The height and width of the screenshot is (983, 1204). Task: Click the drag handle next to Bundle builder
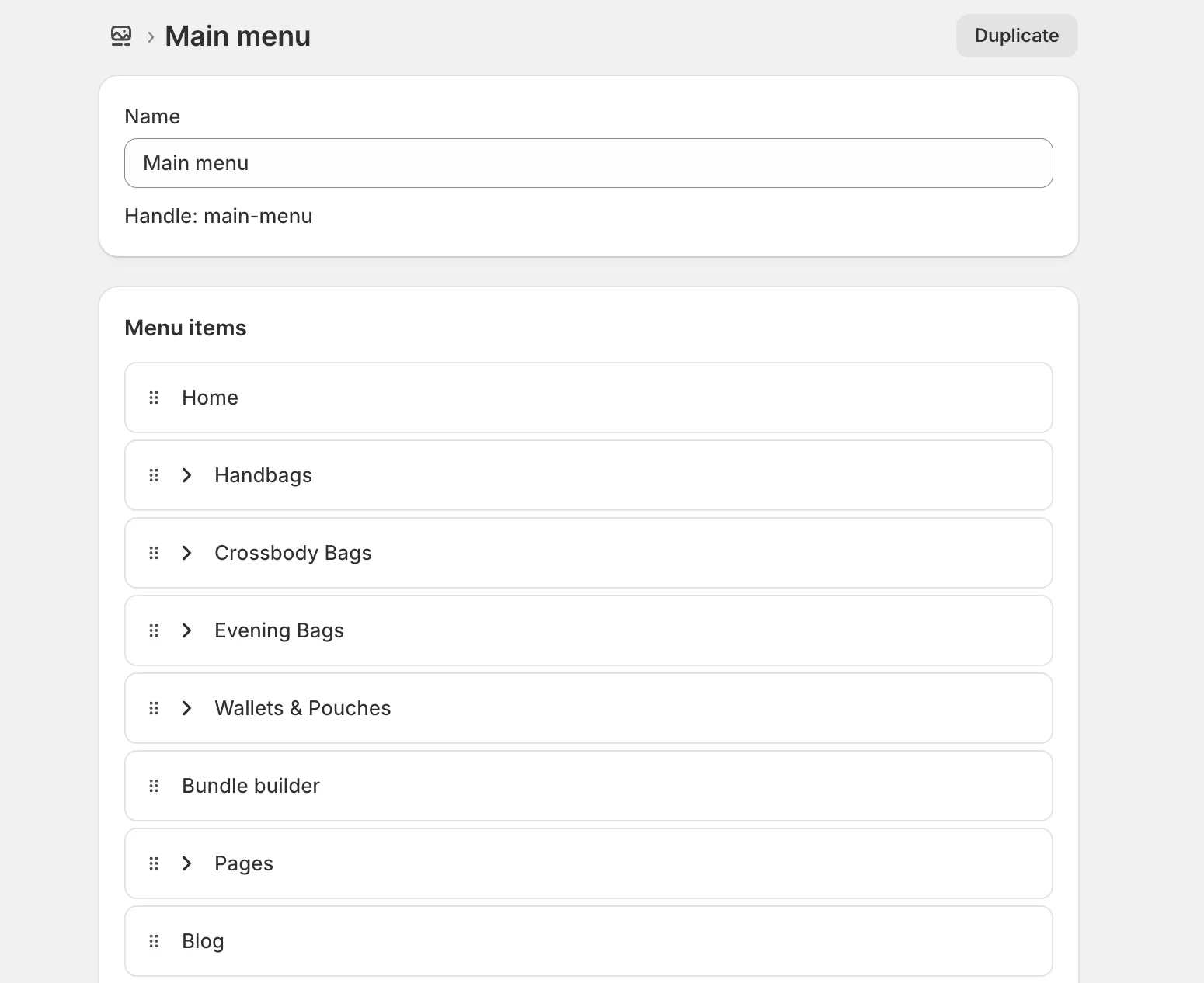(153, 786)
